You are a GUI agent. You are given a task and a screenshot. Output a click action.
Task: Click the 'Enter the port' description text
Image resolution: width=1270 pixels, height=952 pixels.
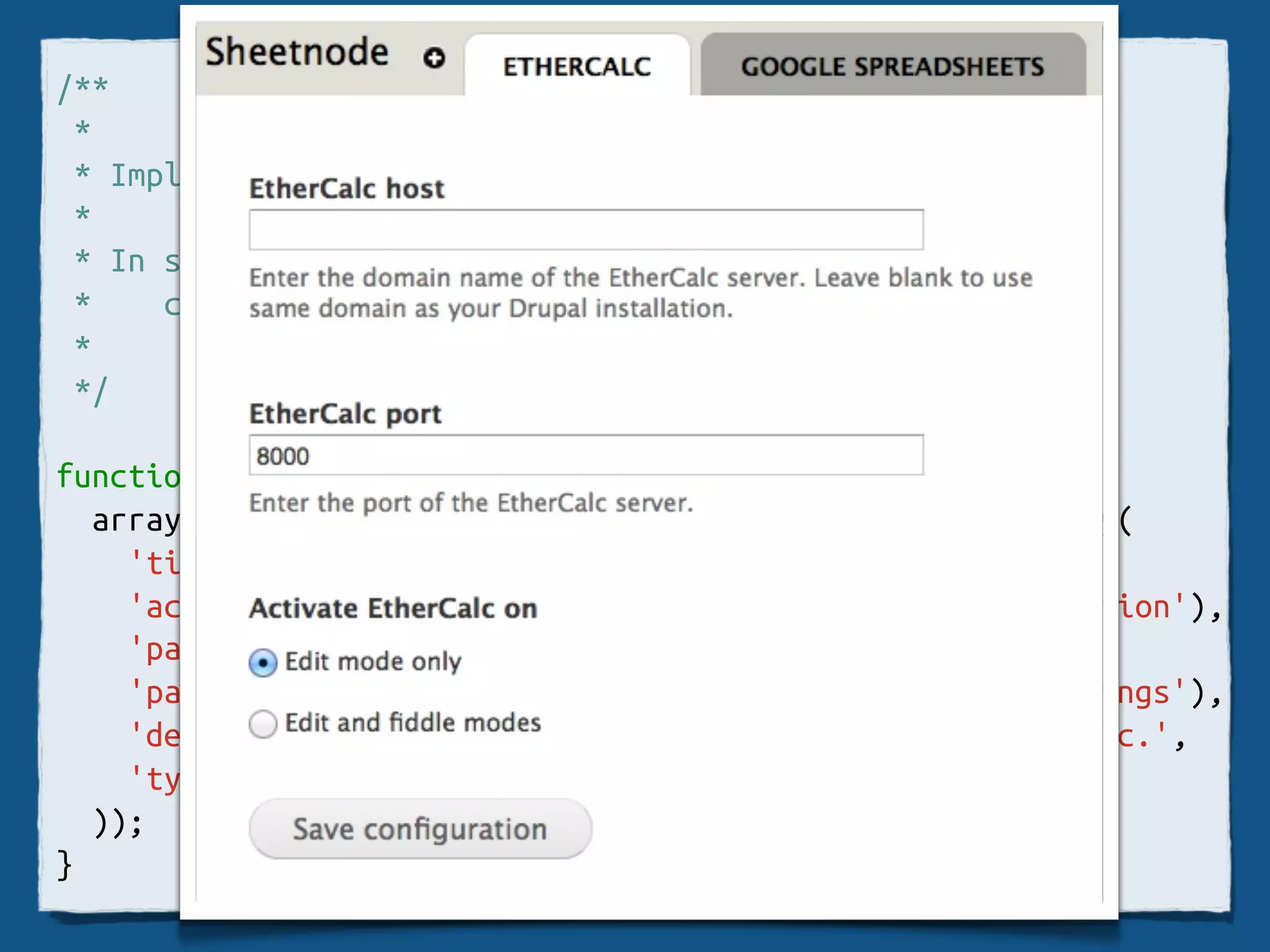tap(471, 503)
